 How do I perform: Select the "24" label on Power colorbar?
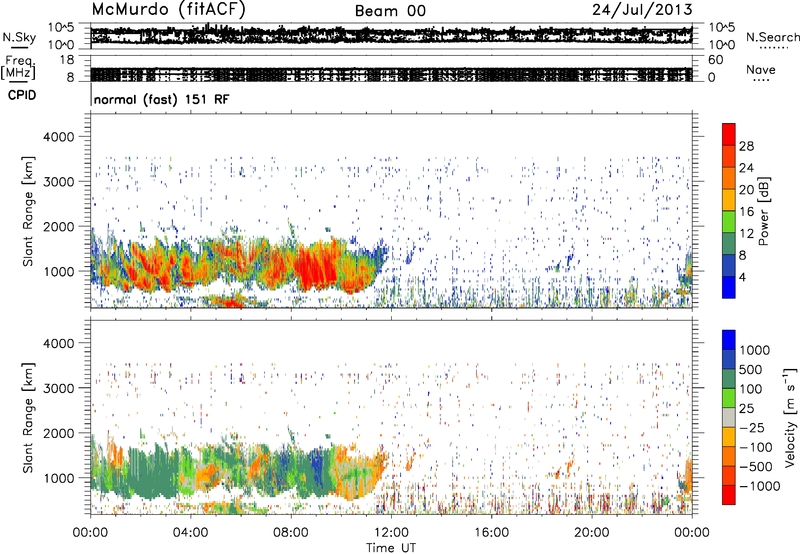[746, 168]
